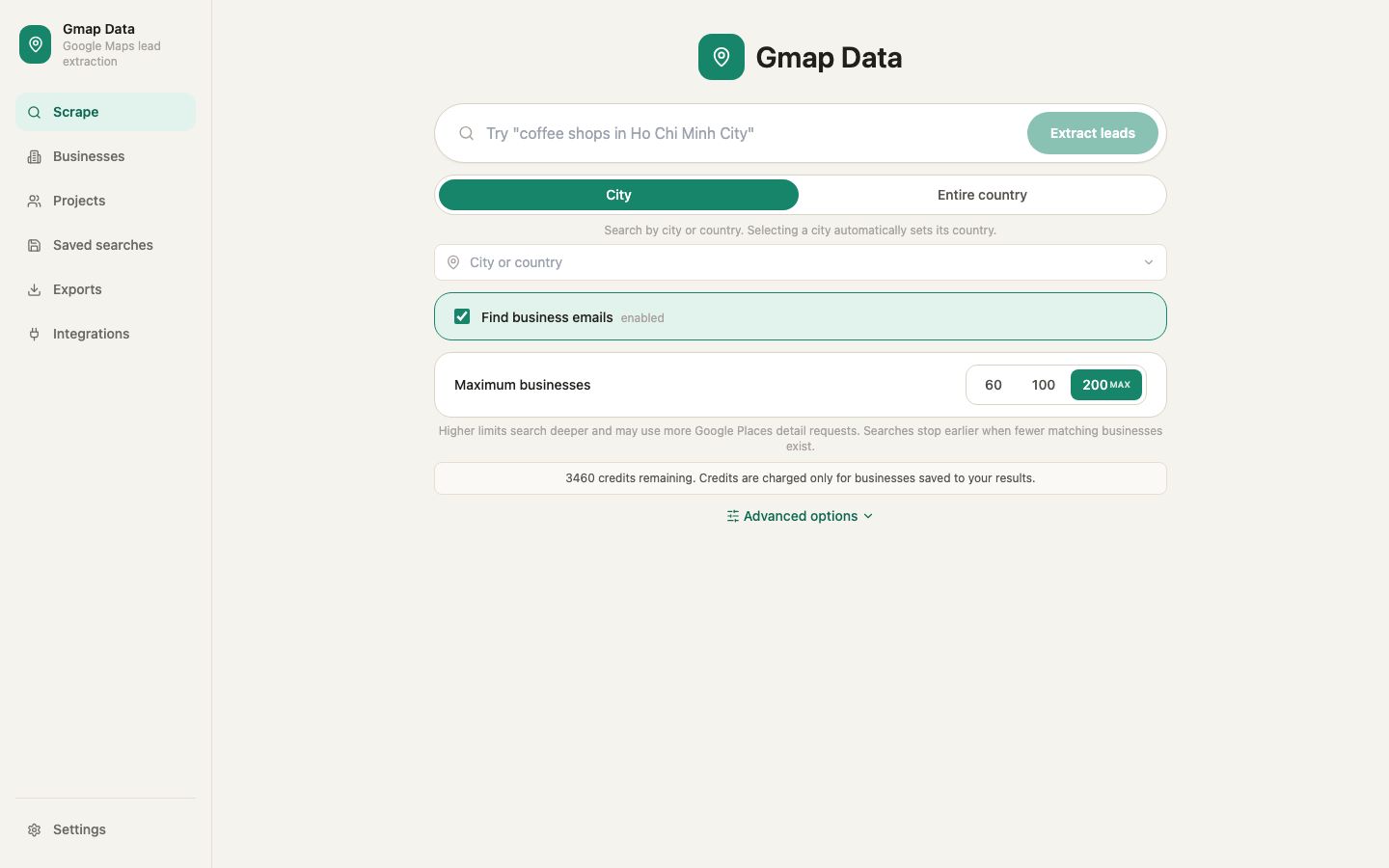Open the Scrape page label in sidebar
This screenshot has height=868, width=1389.
click(75, 112)
